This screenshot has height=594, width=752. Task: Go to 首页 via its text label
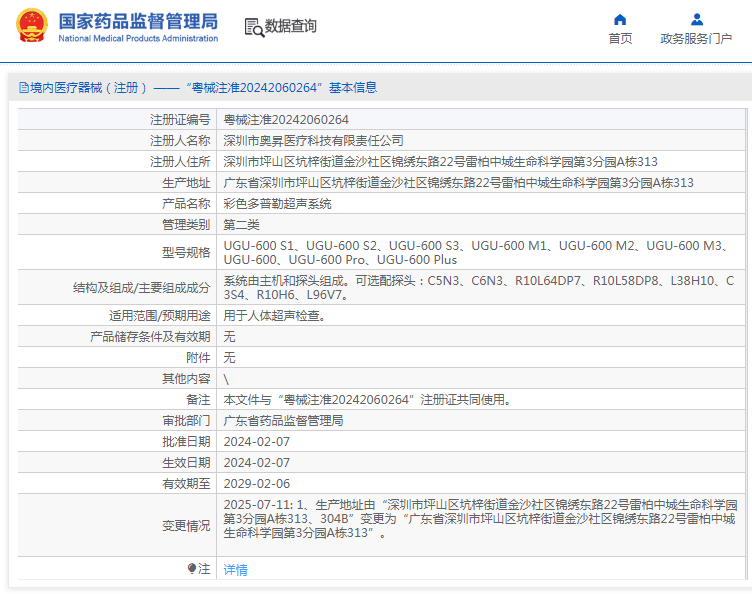coord(620,39)
